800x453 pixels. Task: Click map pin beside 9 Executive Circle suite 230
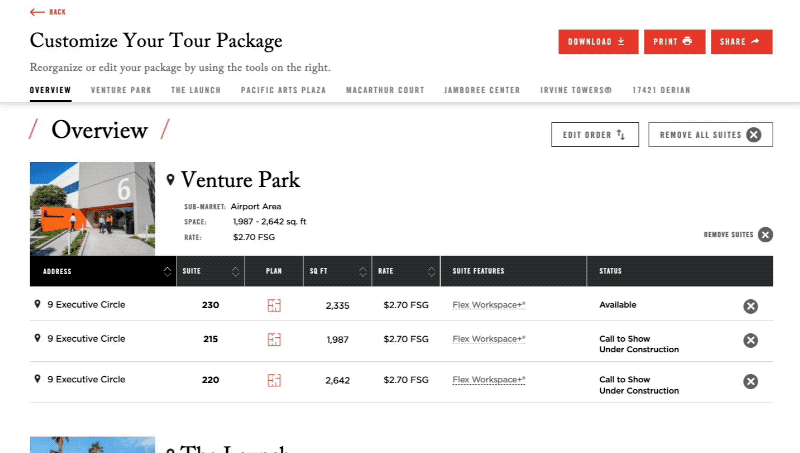[37, 304]
